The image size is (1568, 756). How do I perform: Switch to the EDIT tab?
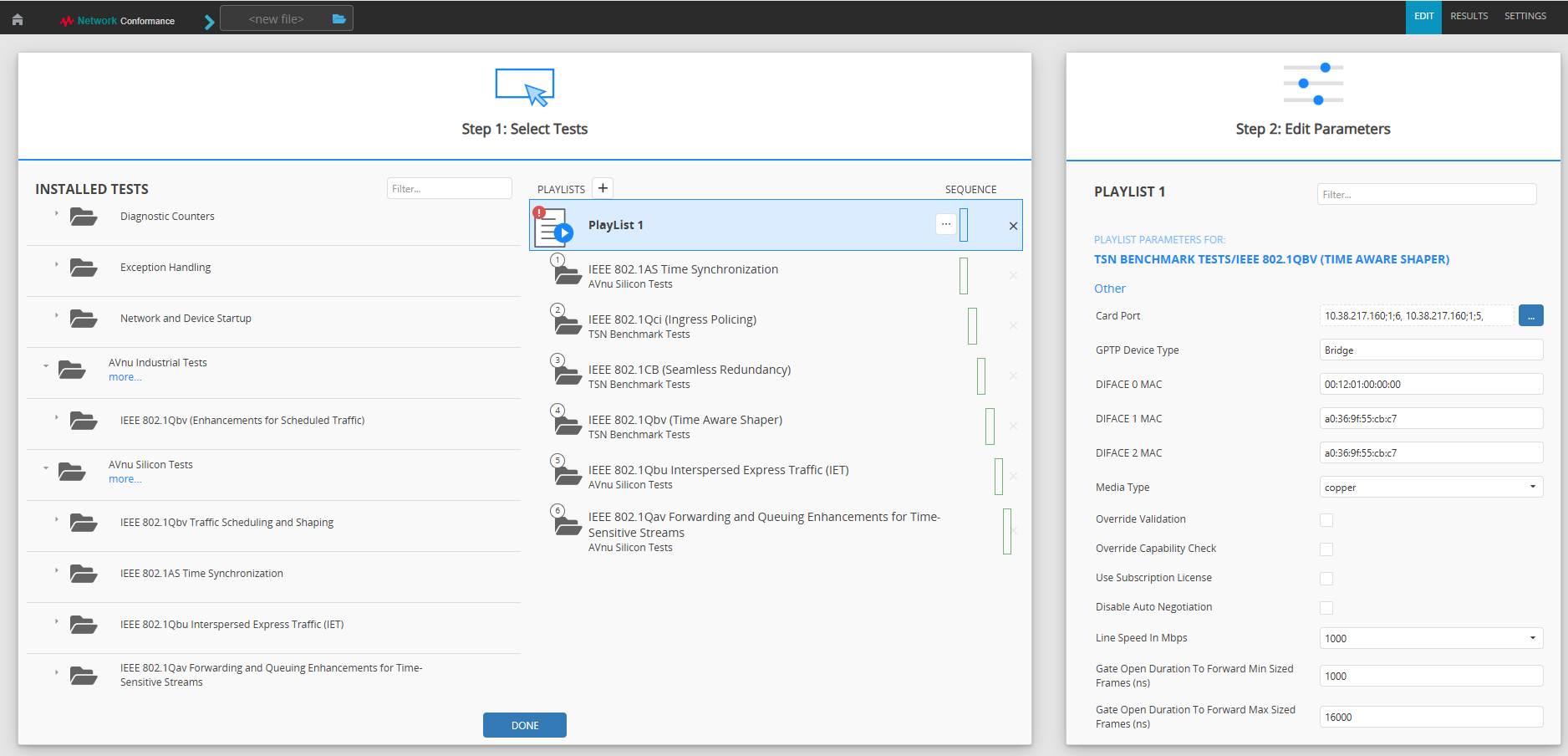1423,17
